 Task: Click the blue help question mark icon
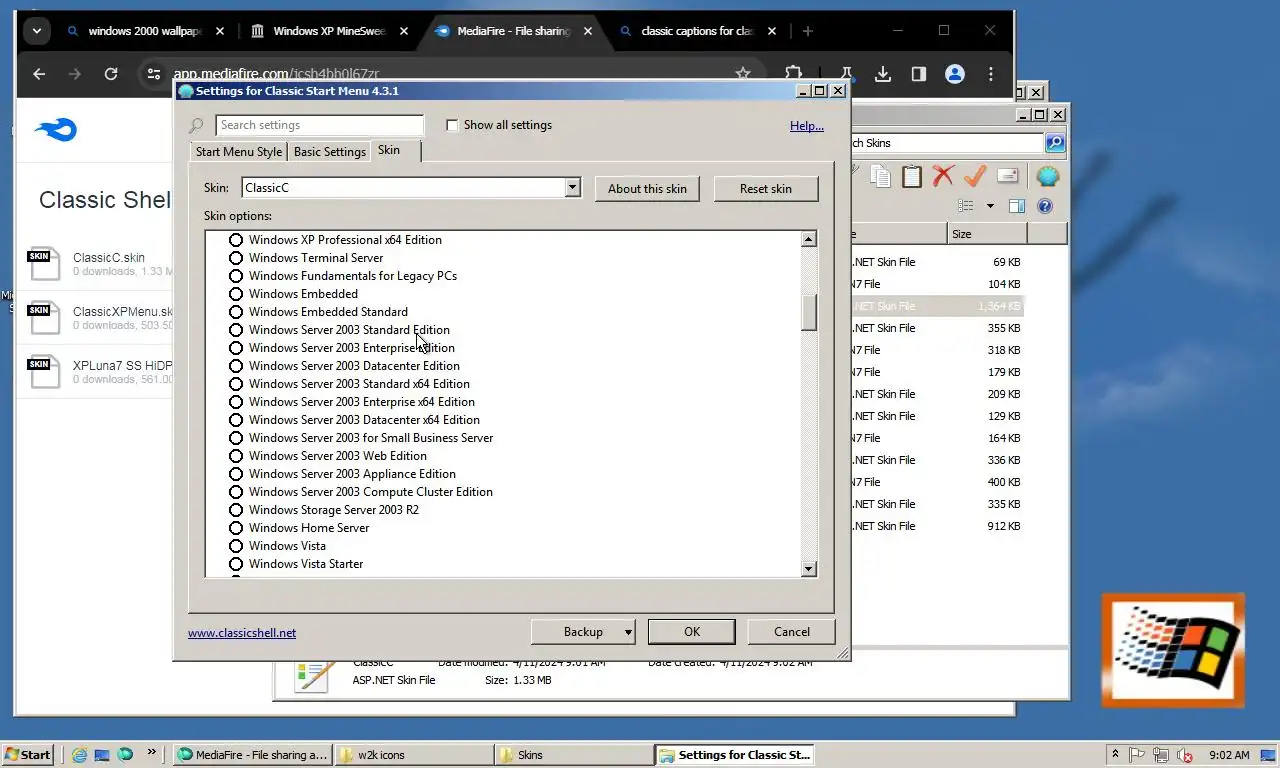tap(1045, 206)
